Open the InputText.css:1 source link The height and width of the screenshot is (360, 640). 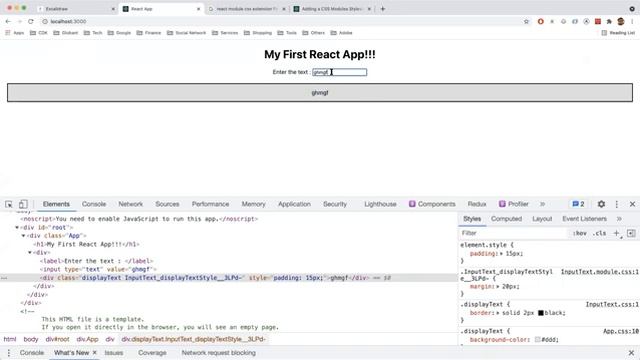613,304
